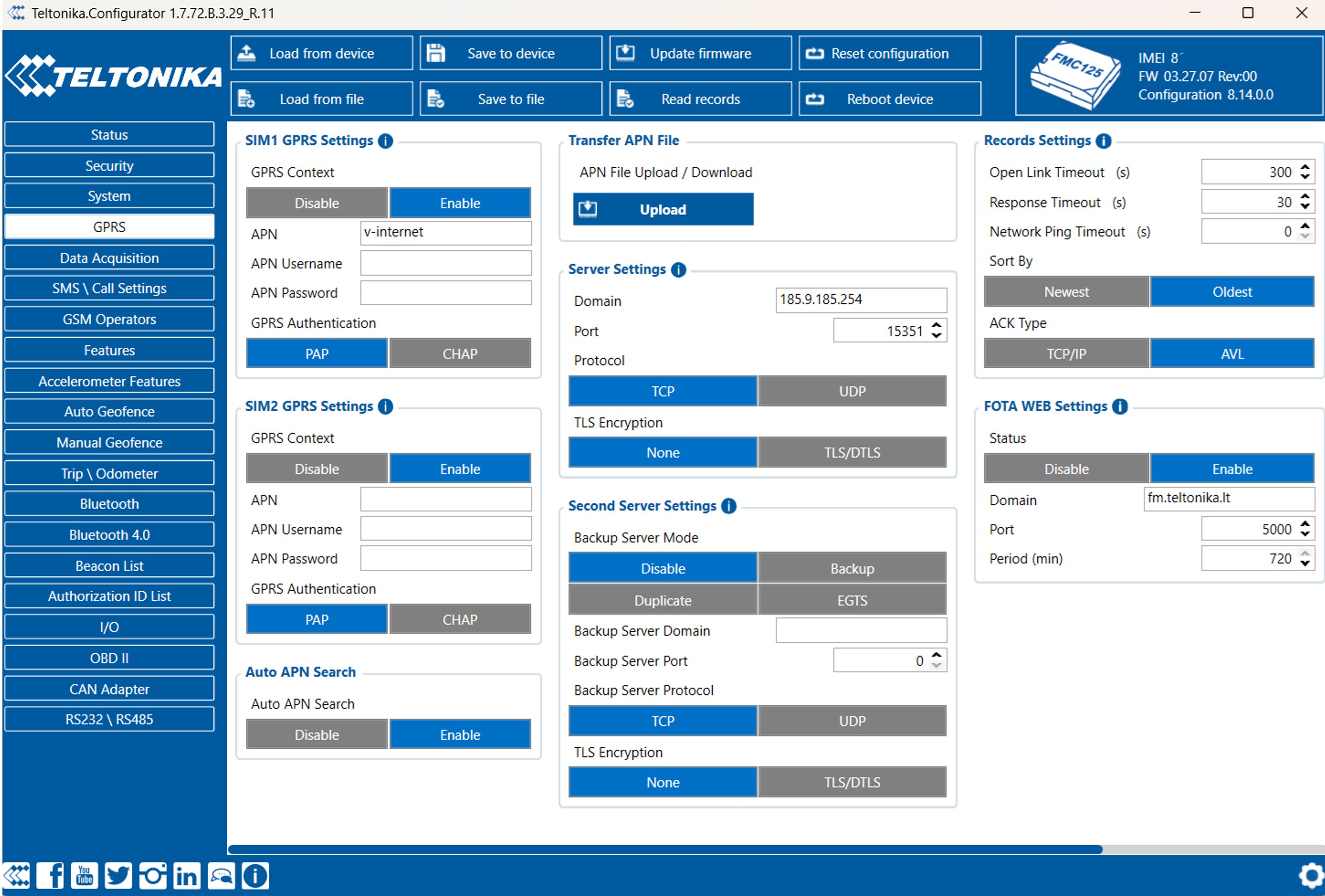Open the GSM Operators section
1325x896 pixels.
click(x=109, y=319)
